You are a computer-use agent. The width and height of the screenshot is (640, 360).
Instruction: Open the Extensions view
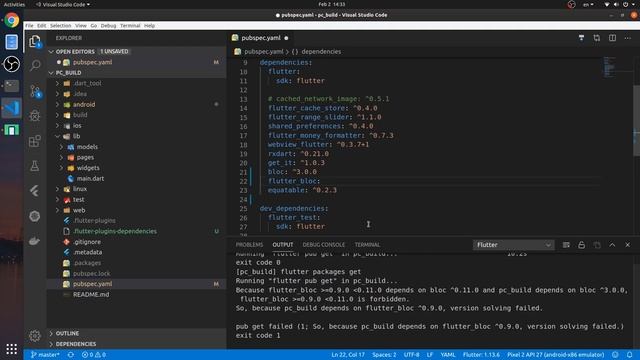click(x=35, y=141)
